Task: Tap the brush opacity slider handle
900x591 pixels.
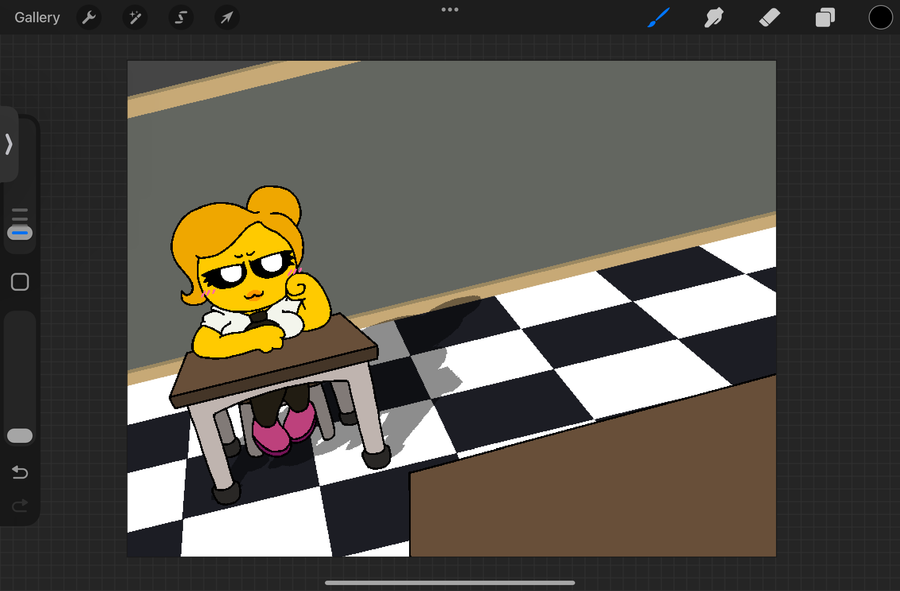Action: (x=20, y=436)
